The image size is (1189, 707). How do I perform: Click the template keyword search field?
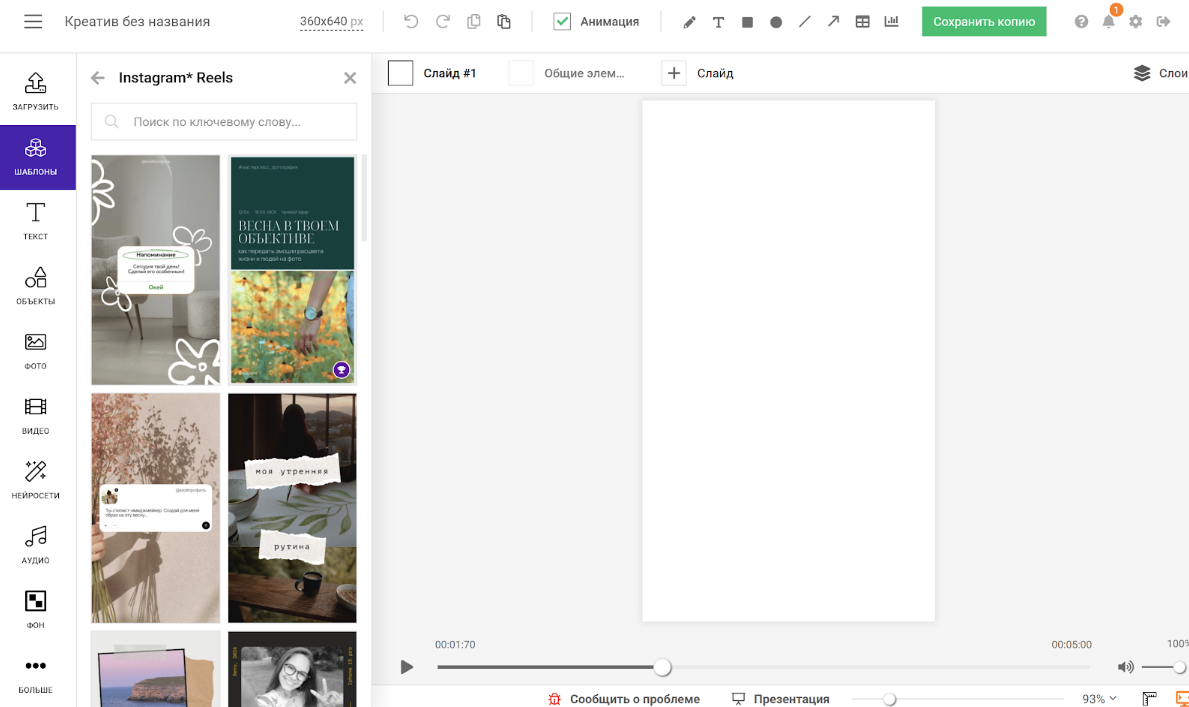point(224,122)
